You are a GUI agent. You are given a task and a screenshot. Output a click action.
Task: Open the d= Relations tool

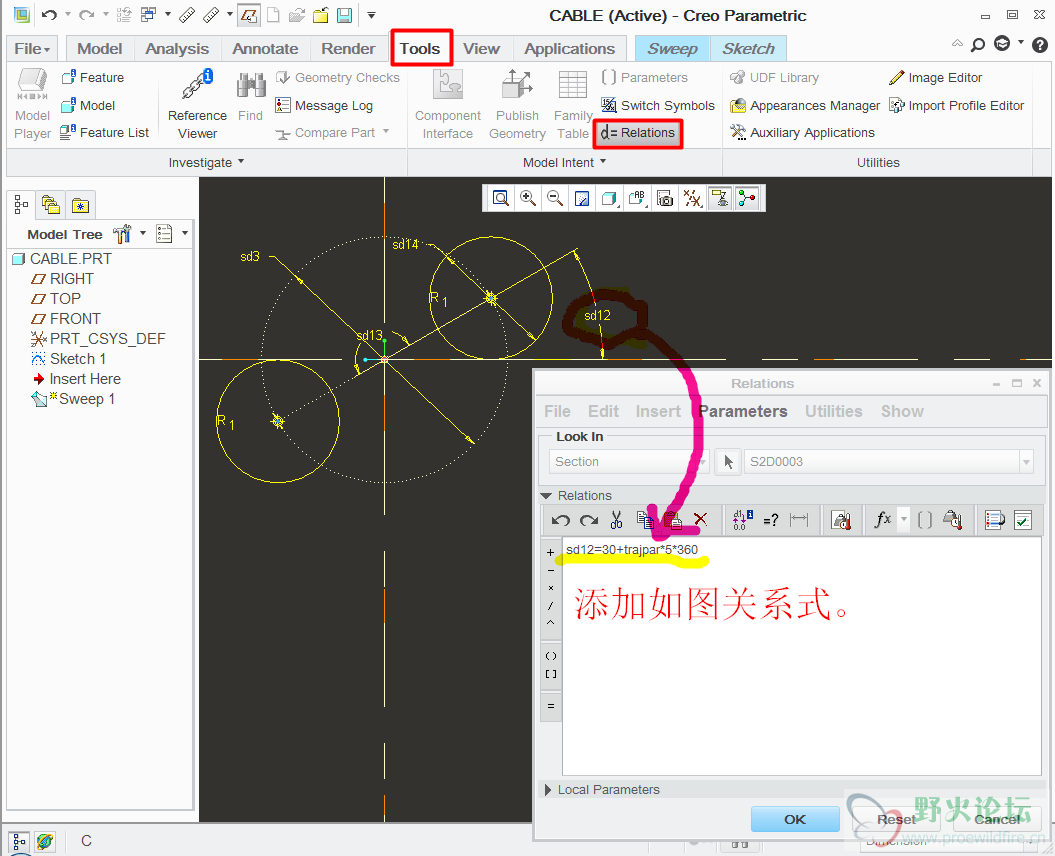(638, 133)
